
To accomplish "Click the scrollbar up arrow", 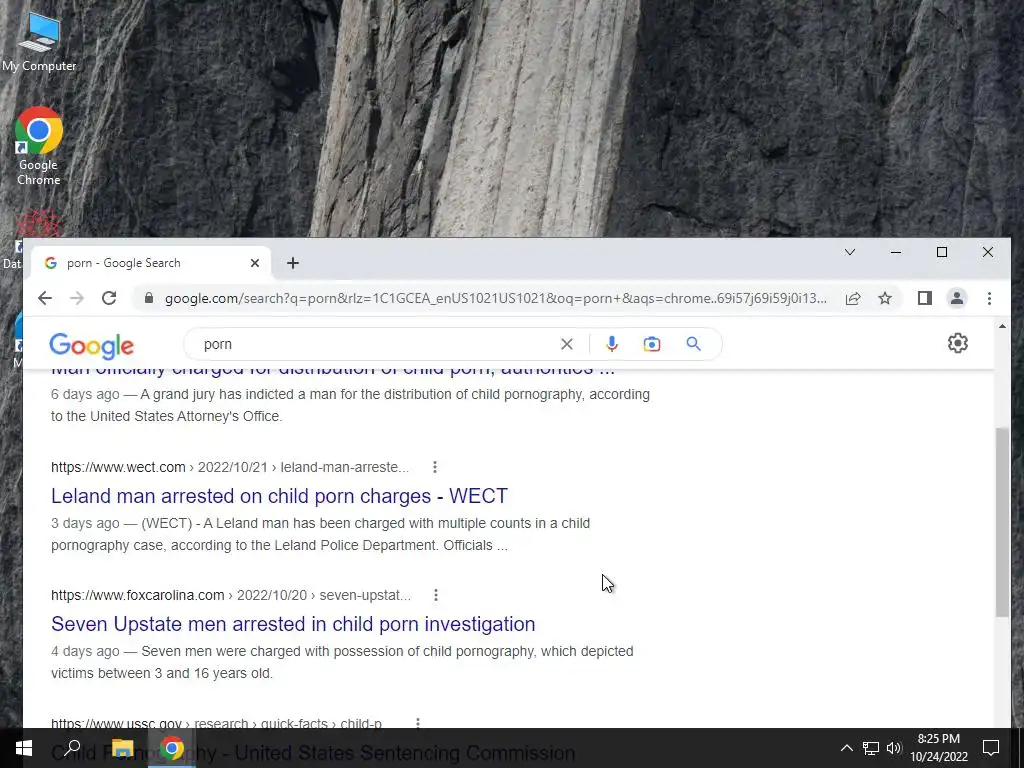I will click(1002, 326).
